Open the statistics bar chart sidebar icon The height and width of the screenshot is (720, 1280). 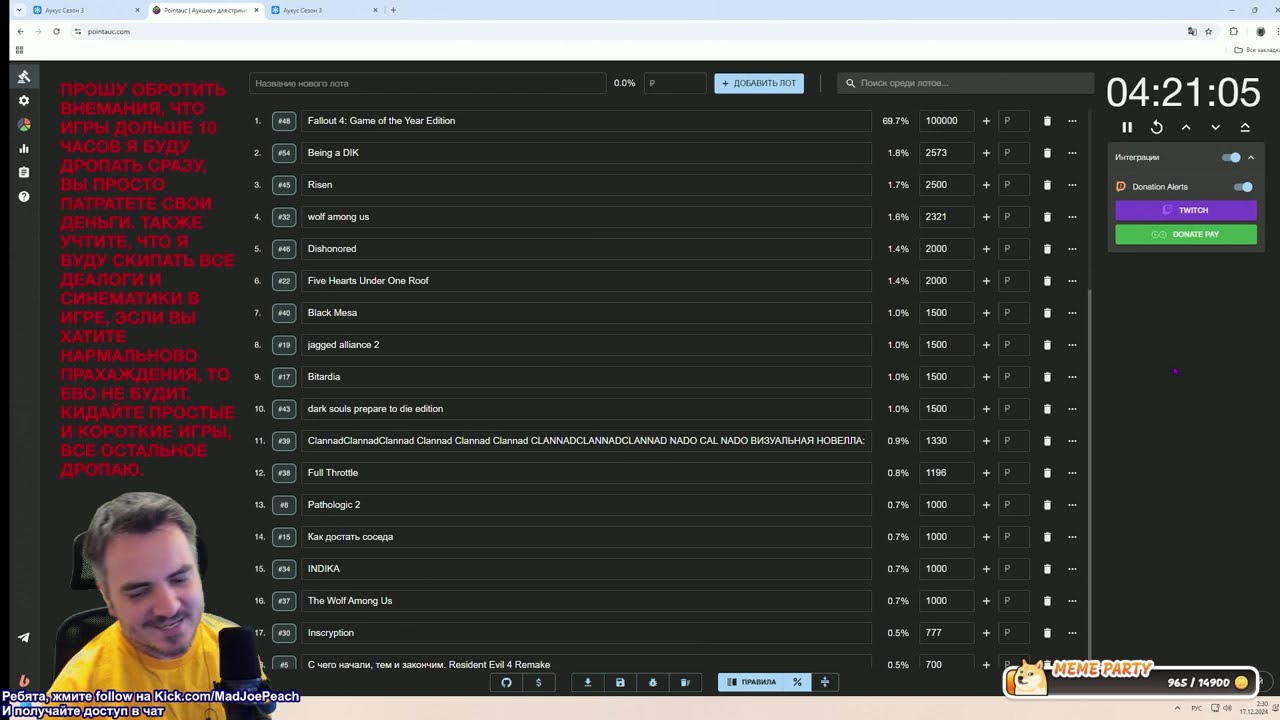pyautogui.click(x=24, y=149)
